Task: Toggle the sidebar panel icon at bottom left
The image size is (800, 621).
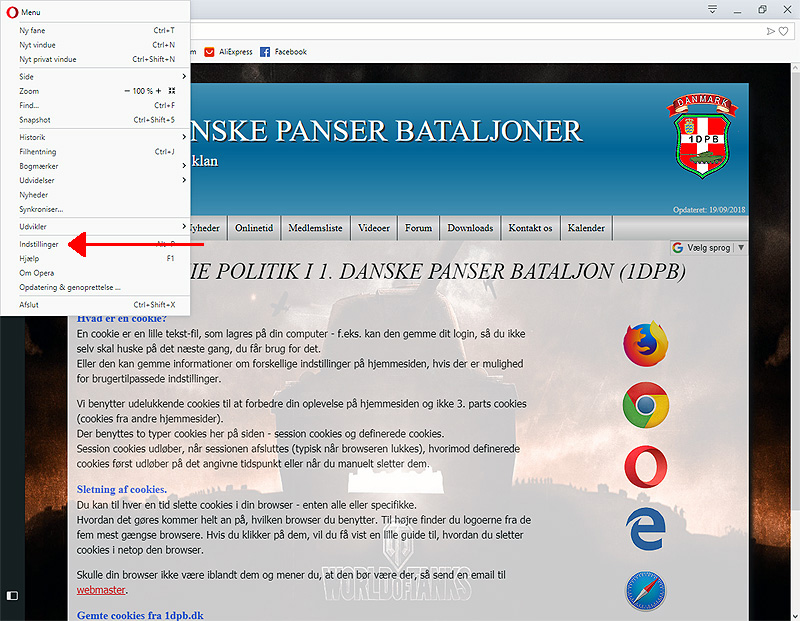Action: click(12, 596)
